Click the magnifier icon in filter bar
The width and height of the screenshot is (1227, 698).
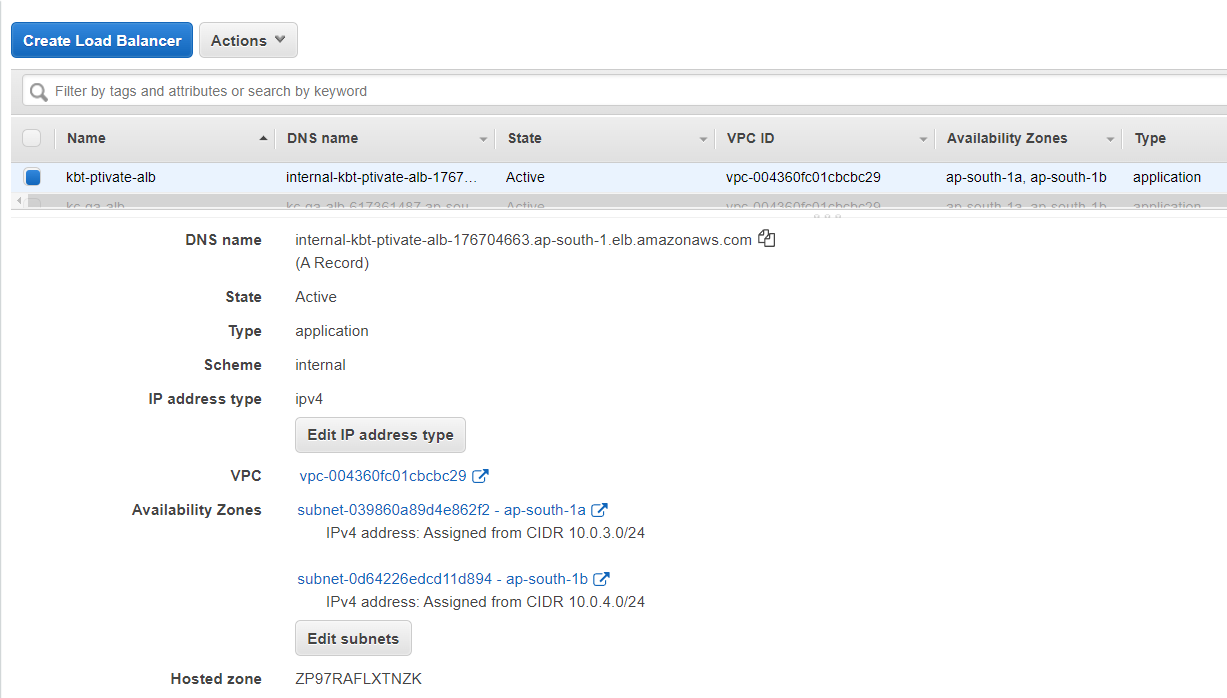click(39, 92)
